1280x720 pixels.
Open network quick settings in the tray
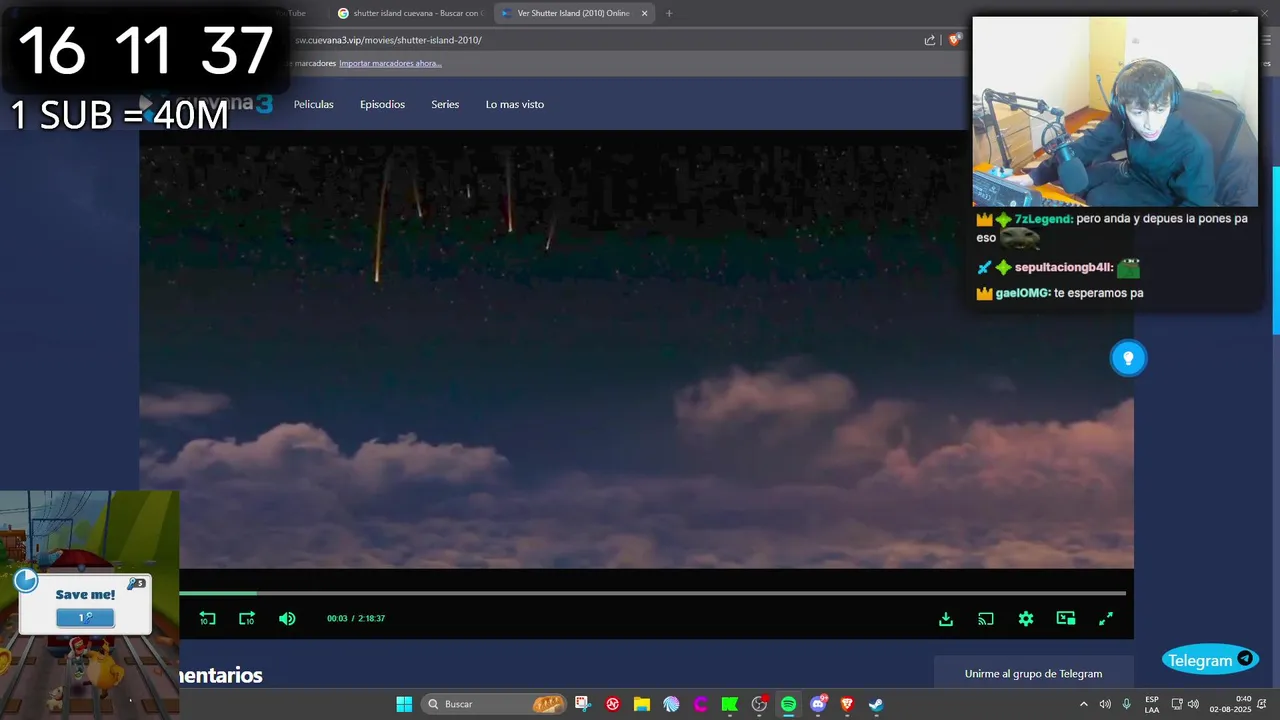[x=1177, y=704]
